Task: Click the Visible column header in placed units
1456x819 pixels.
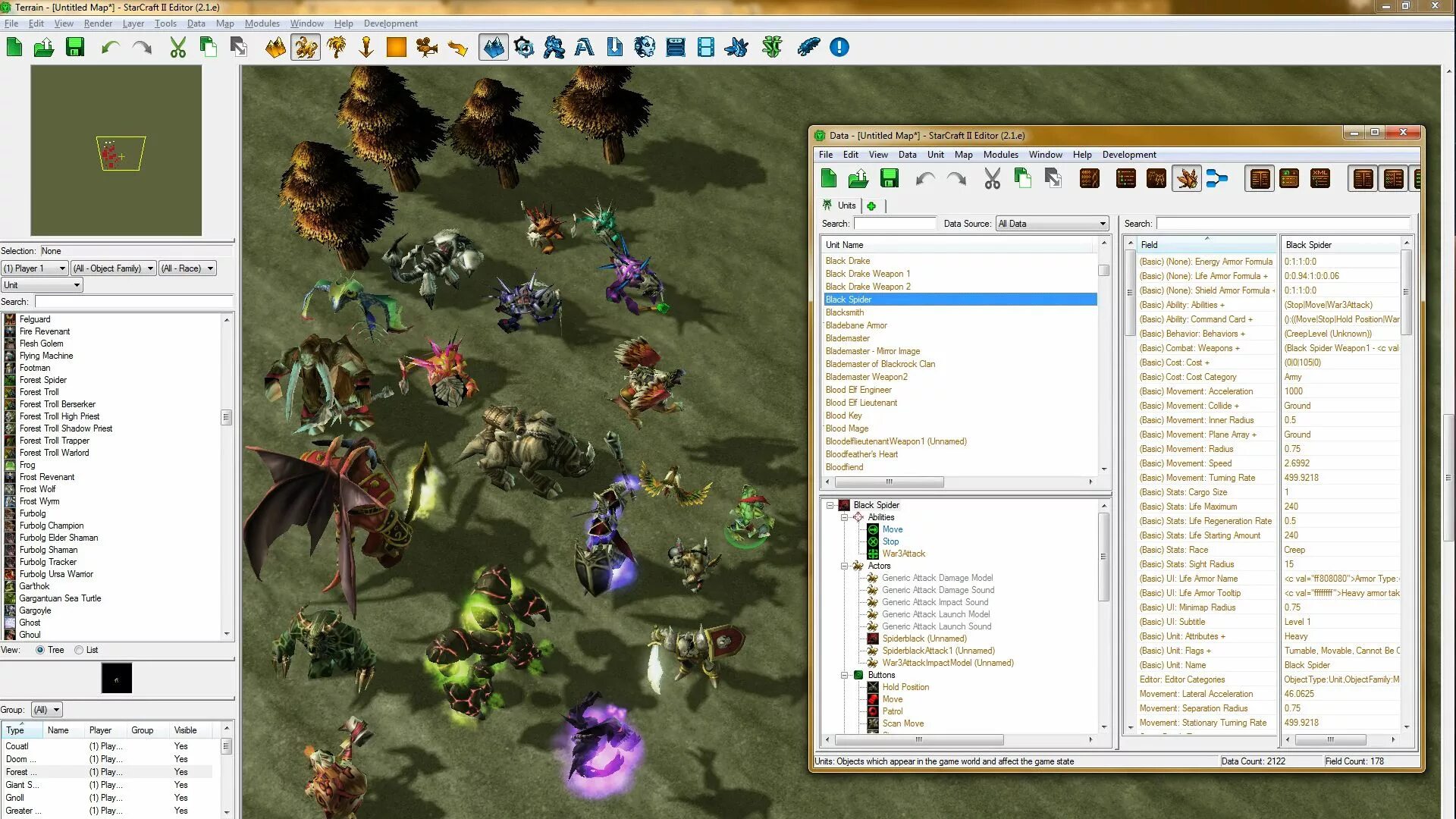Action: (x=193, y=730)
